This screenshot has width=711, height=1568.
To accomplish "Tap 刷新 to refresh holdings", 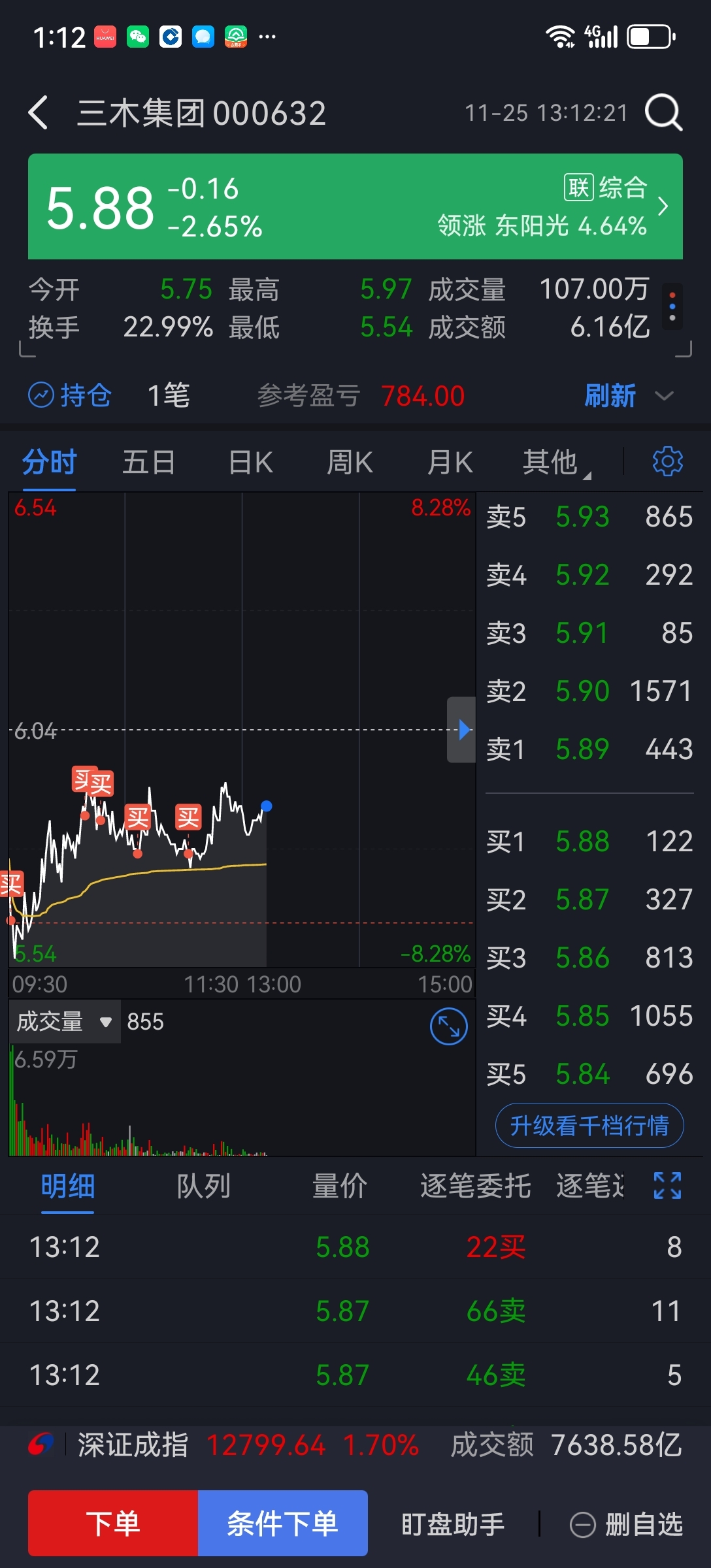I will pyautogui.click(x=610, y=395).
